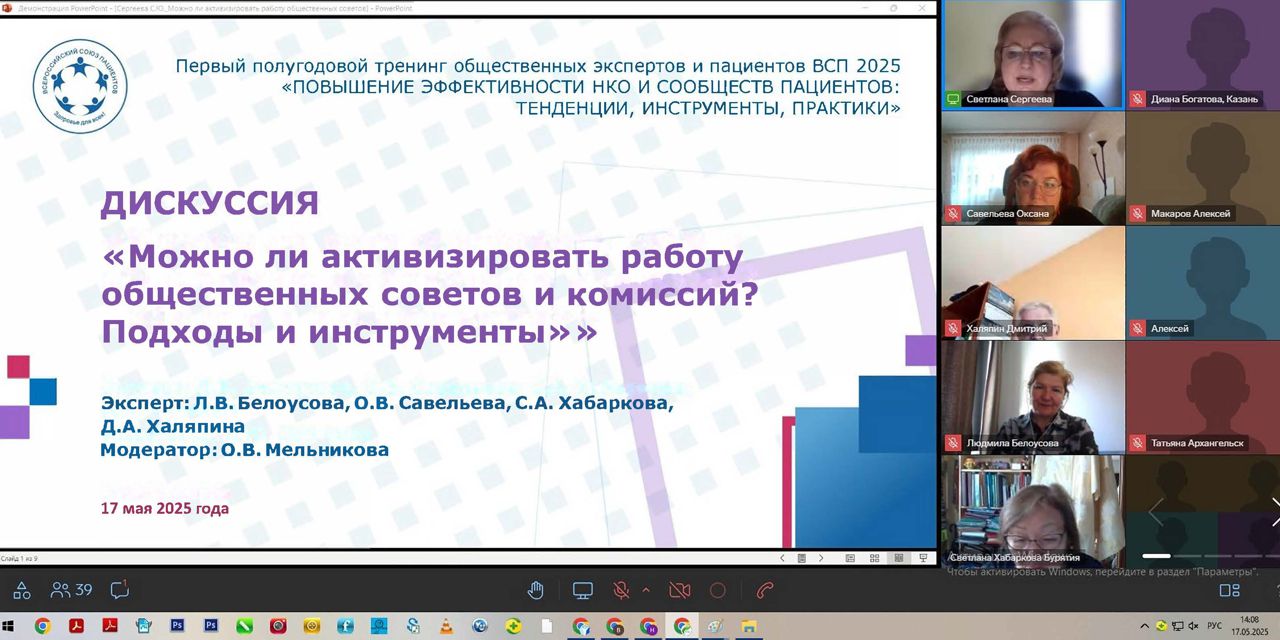The height and width of the screenshot is (640, 1280).
Task: Start recording with the circle button
Action: [717, 590]
